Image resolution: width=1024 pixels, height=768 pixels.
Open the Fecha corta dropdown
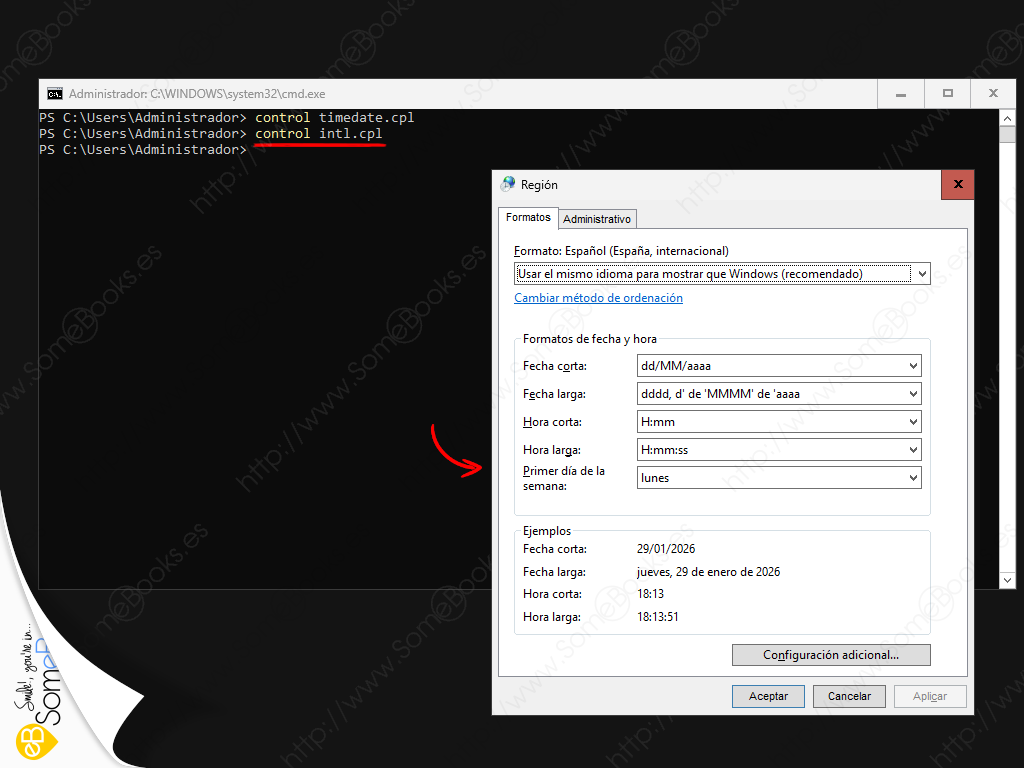pyautogui.click(x=778, y=366)
